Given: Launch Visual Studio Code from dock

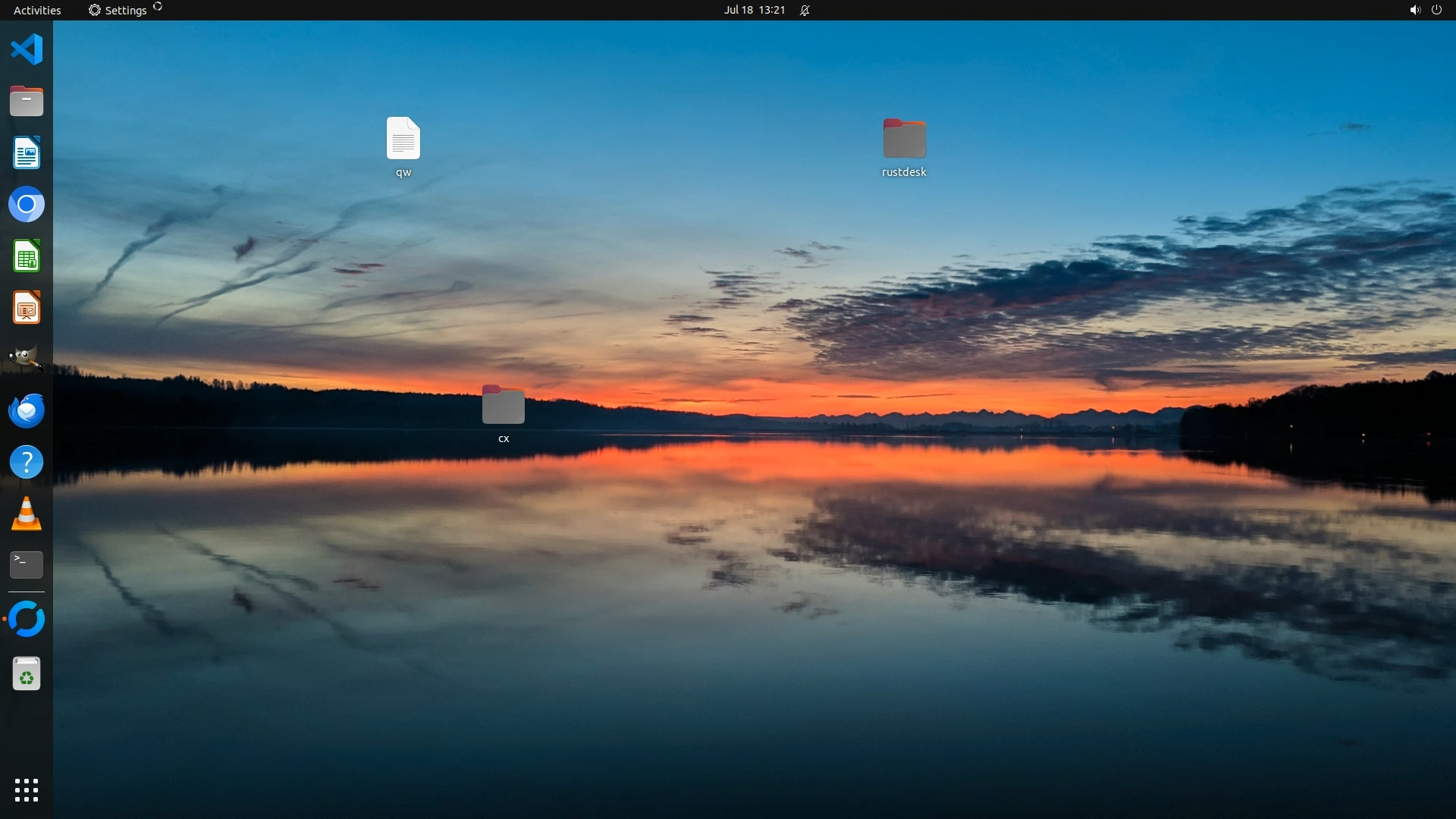Looking at the screenshot, I should tap(27, 50).
